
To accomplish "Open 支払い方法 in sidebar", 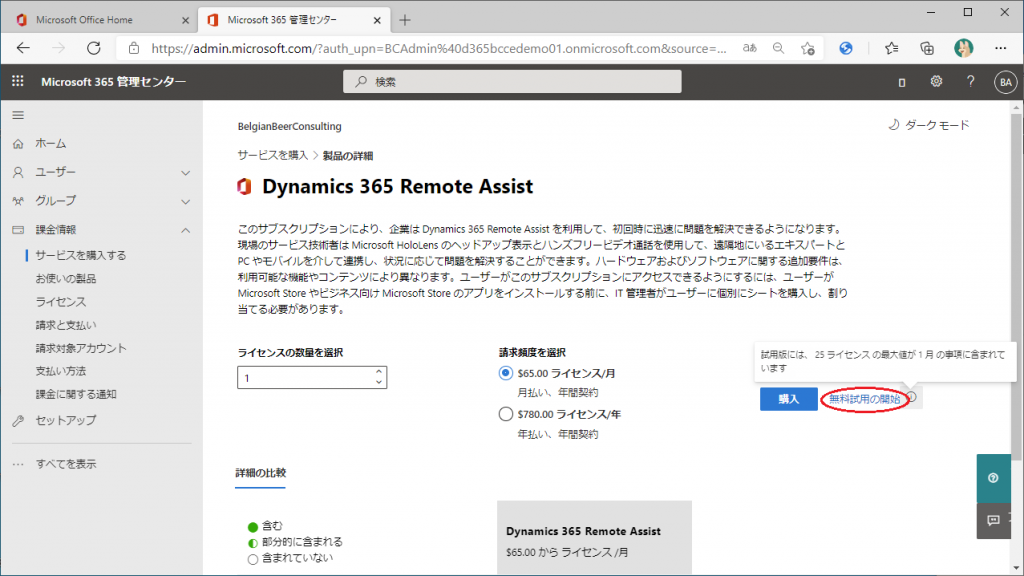I will point(61,372).
